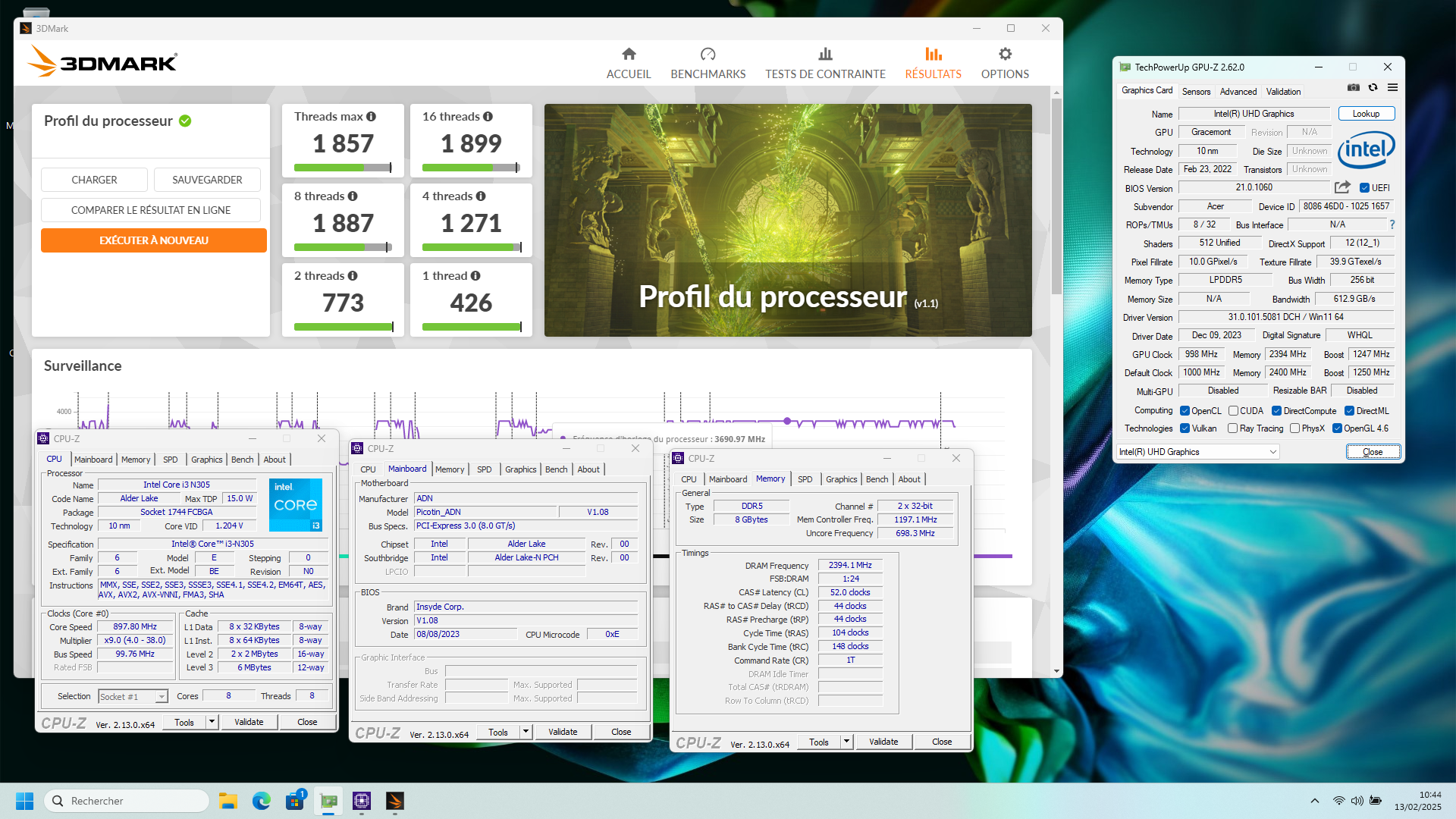Open the Options gear icon
The width and height of the screenshot is (1456, 819).
tap(1005, 54)
